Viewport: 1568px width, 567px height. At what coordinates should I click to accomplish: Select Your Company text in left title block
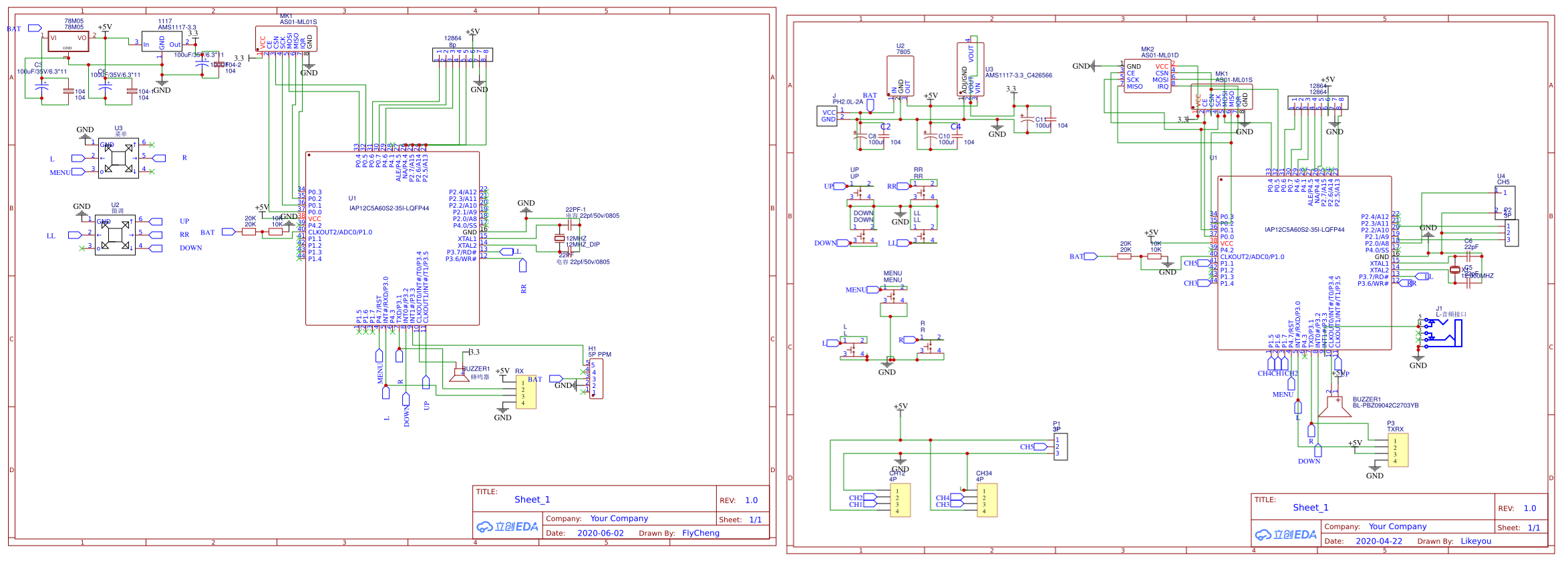pos(619,518)
